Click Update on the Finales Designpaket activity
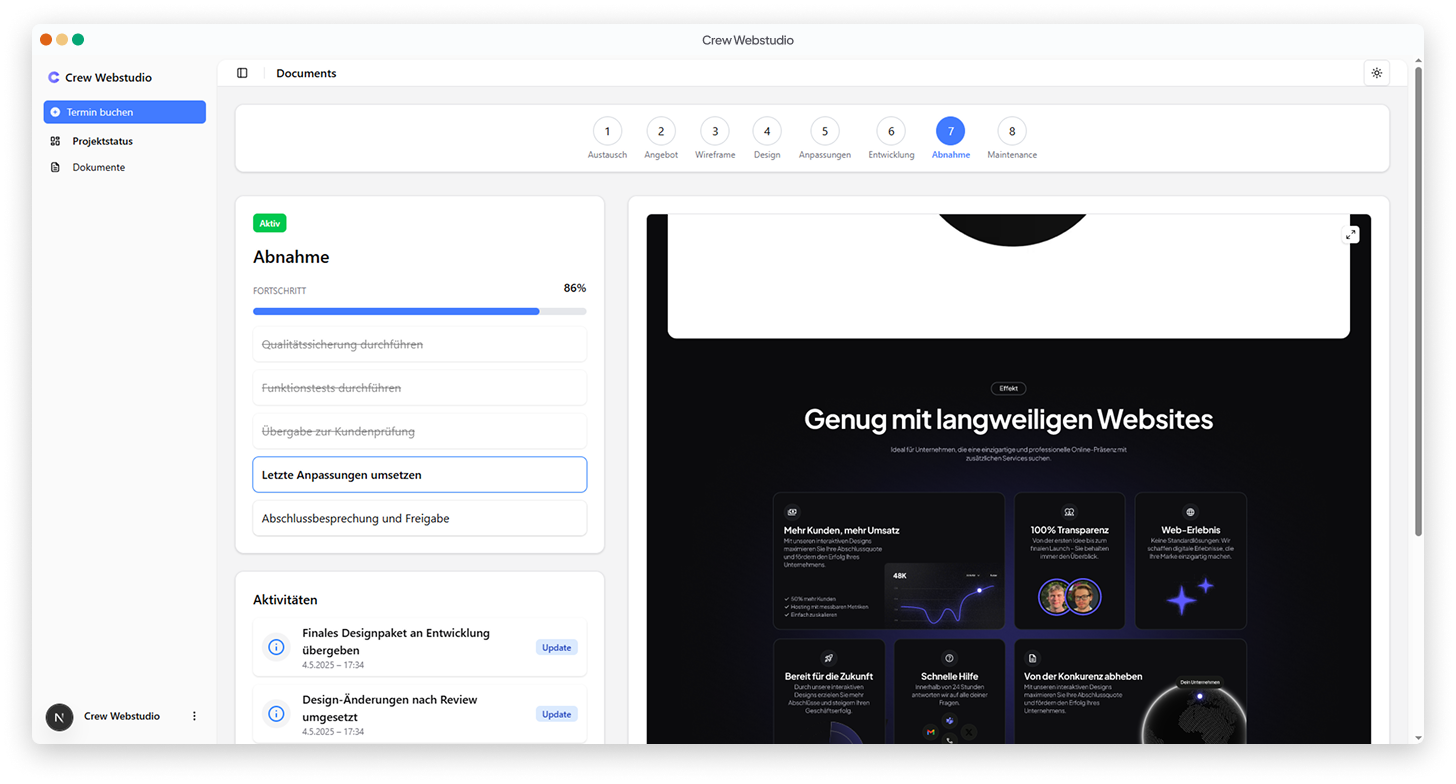This screenshot has width=1456, height=784. (556, 647)
